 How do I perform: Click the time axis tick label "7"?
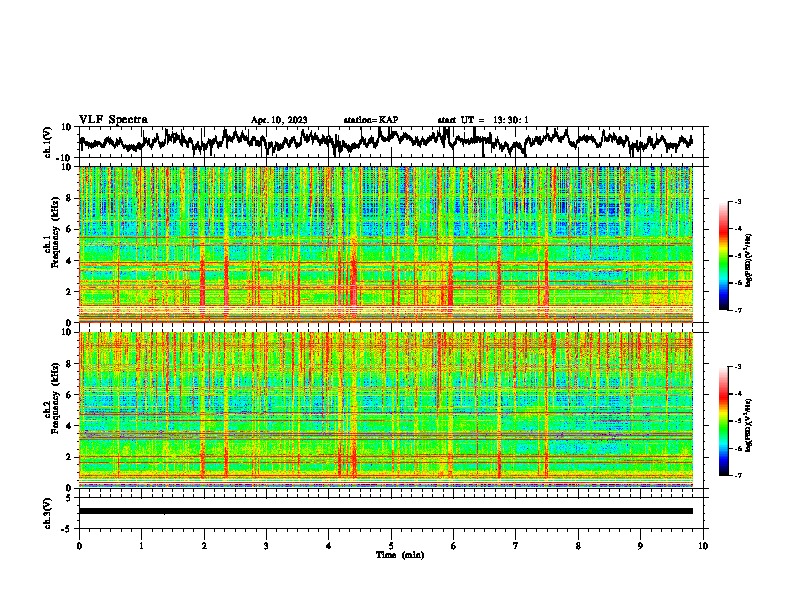516,546
